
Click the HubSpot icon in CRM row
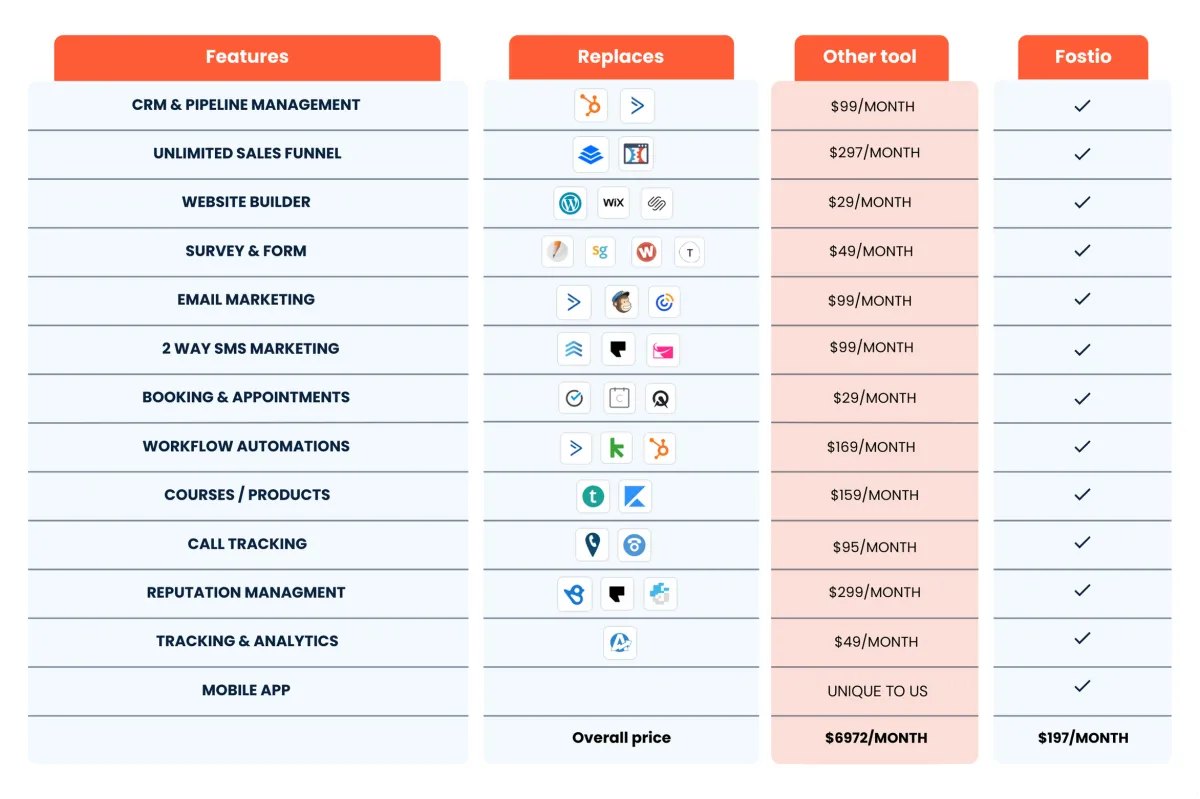point(592,106)
